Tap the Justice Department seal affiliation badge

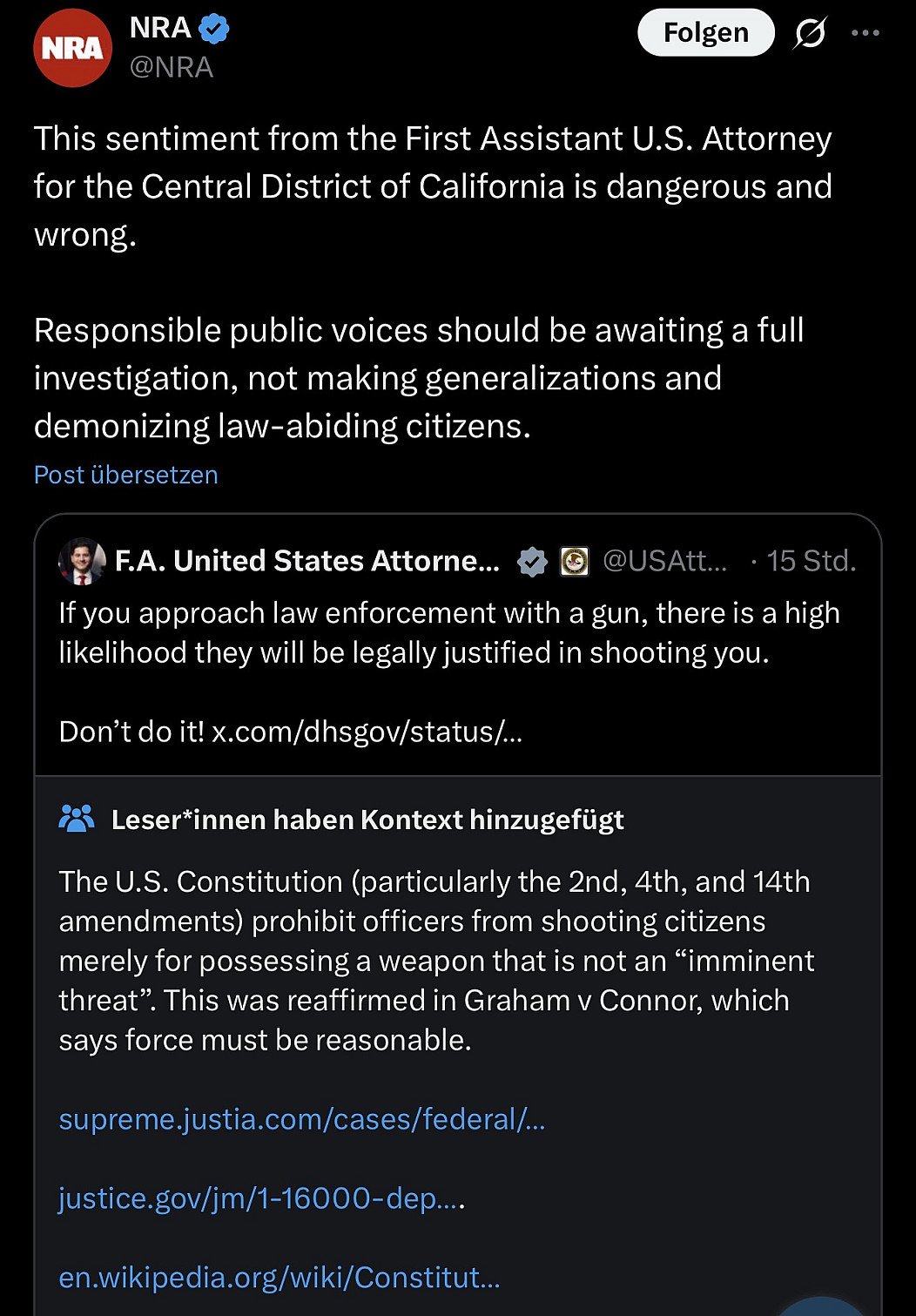tap(574, 562)
